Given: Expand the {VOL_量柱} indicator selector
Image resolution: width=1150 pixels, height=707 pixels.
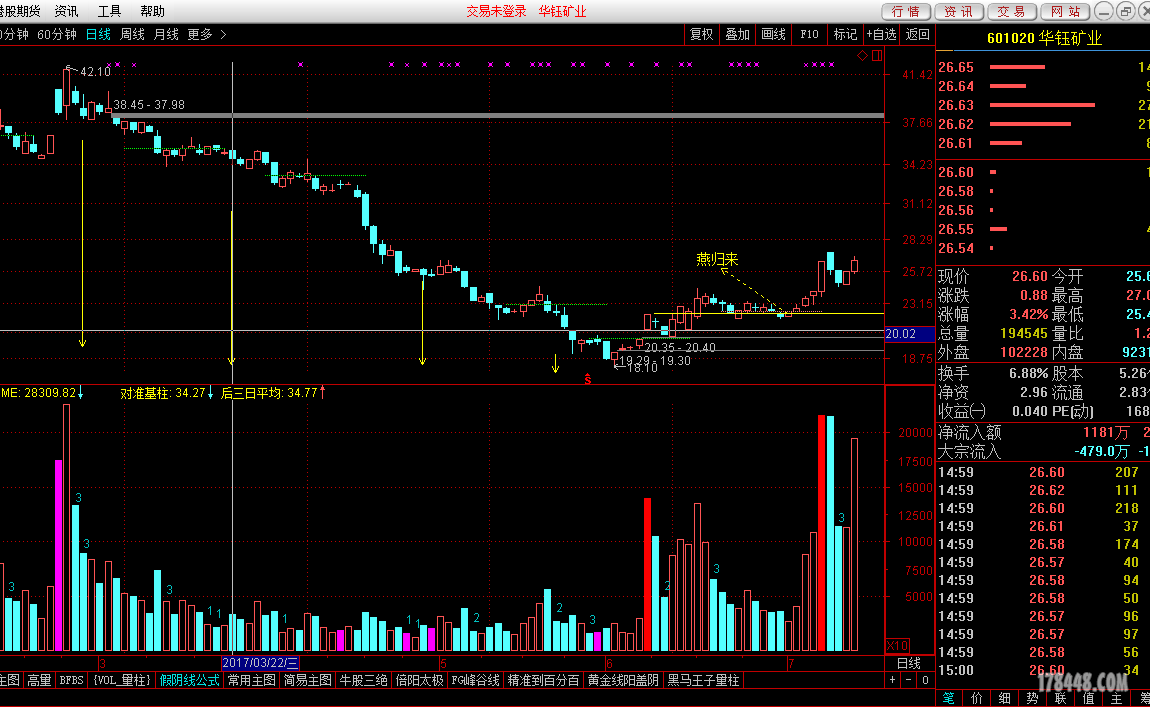Looking at the screenshot, I should point(122,681).
